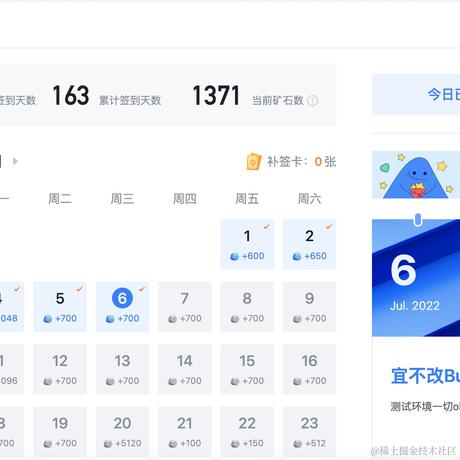
Task: Select calendar day 12
Action: [60, 369]
